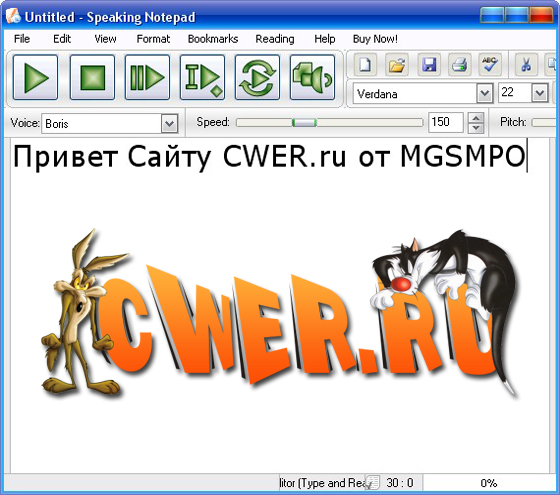Click the Pause/Resume reading button
Screen dimensions: 560x495
coord(148,77)
